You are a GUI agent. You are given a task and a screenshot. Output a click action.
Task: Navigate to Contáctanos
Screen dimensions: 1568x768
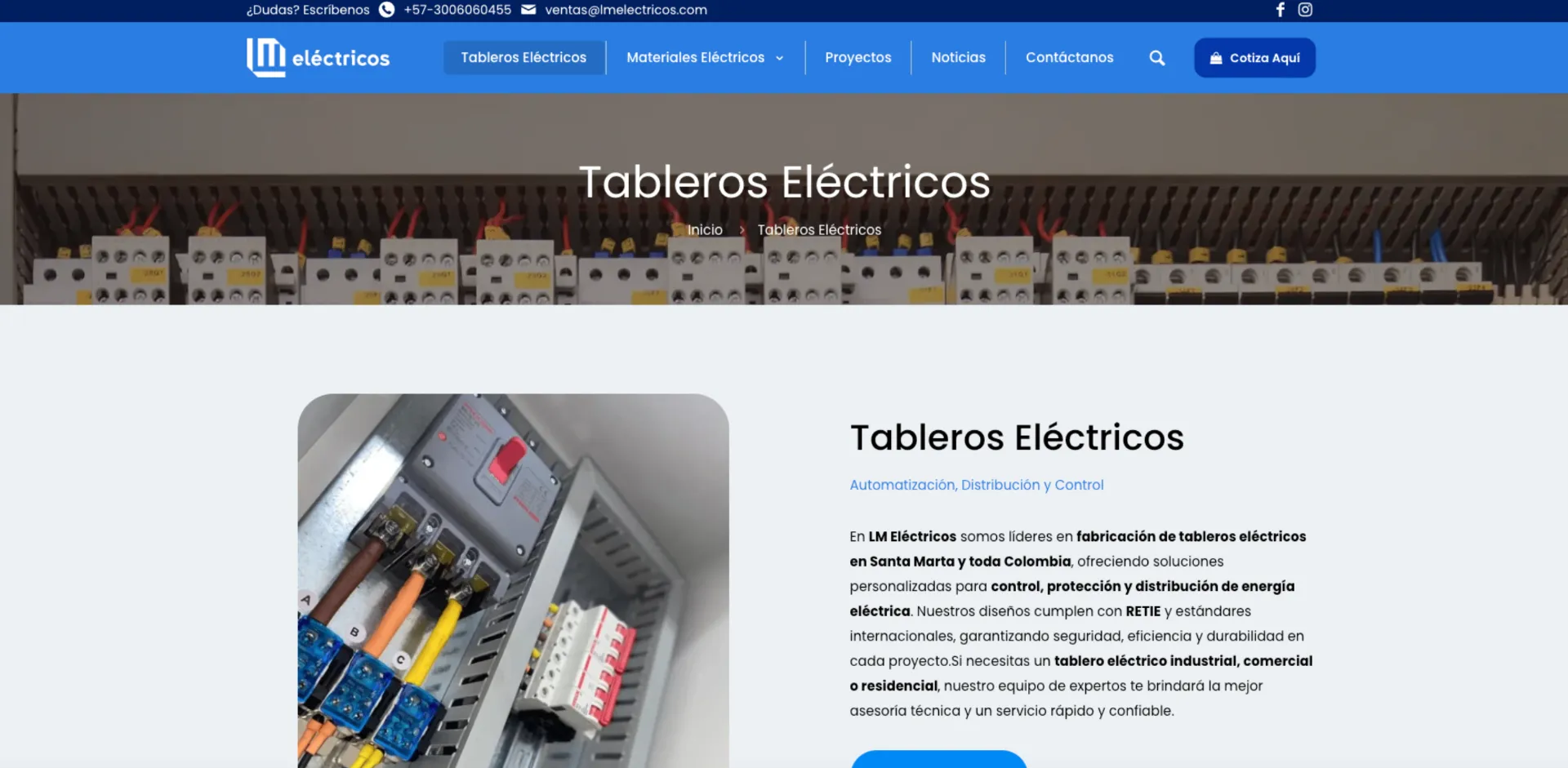[1069, 58]
